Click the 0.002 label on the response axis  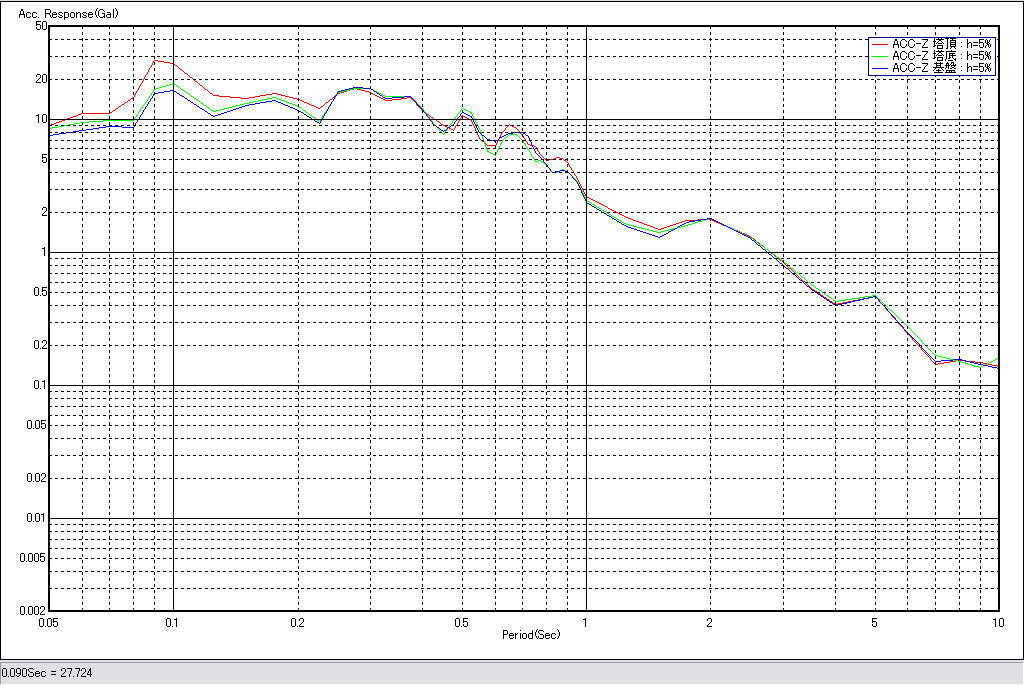(34, 610)
